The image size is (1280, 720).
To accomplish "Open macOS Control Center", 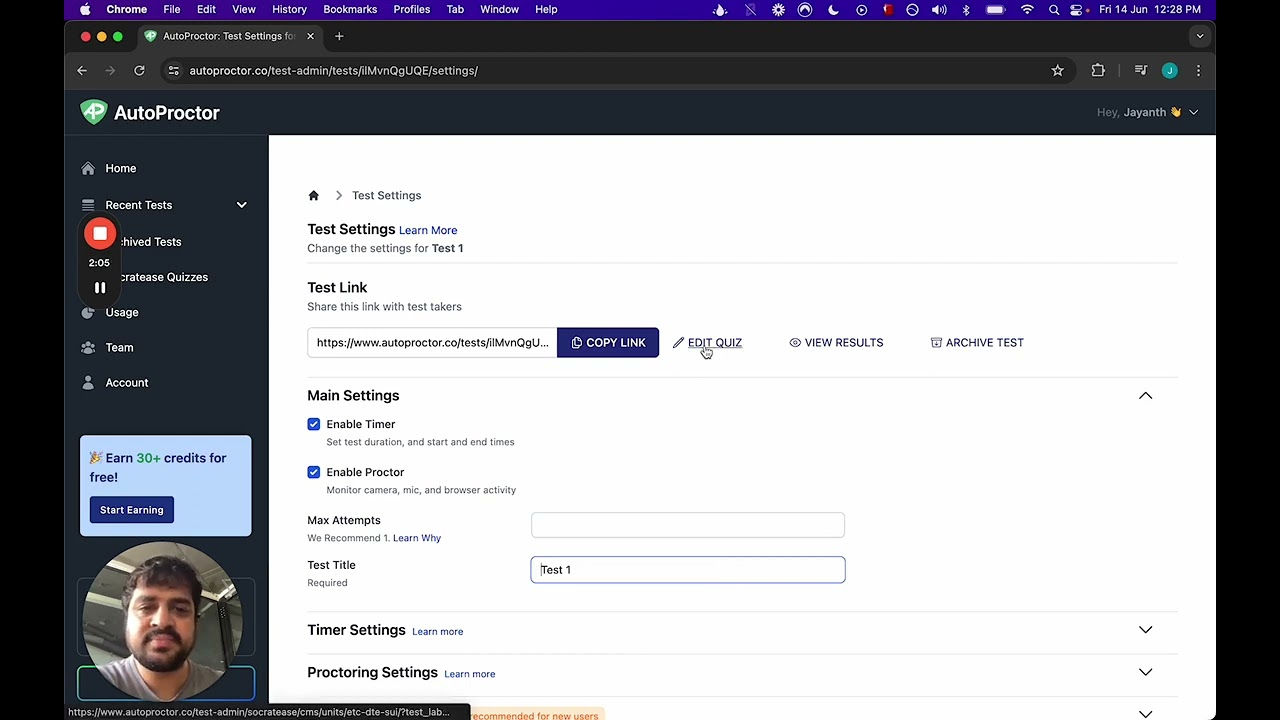I will pos(1076,9).
